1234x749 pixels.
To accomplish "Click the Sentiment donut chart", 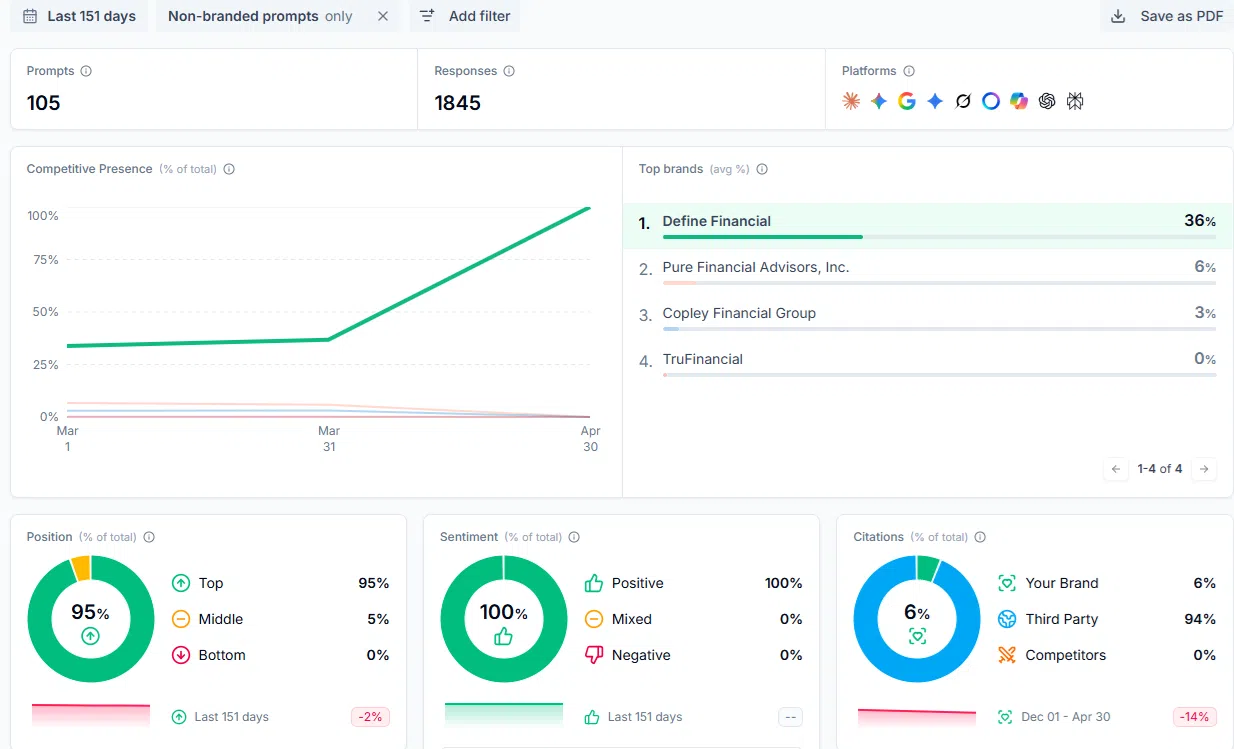I will pos(504,619).
